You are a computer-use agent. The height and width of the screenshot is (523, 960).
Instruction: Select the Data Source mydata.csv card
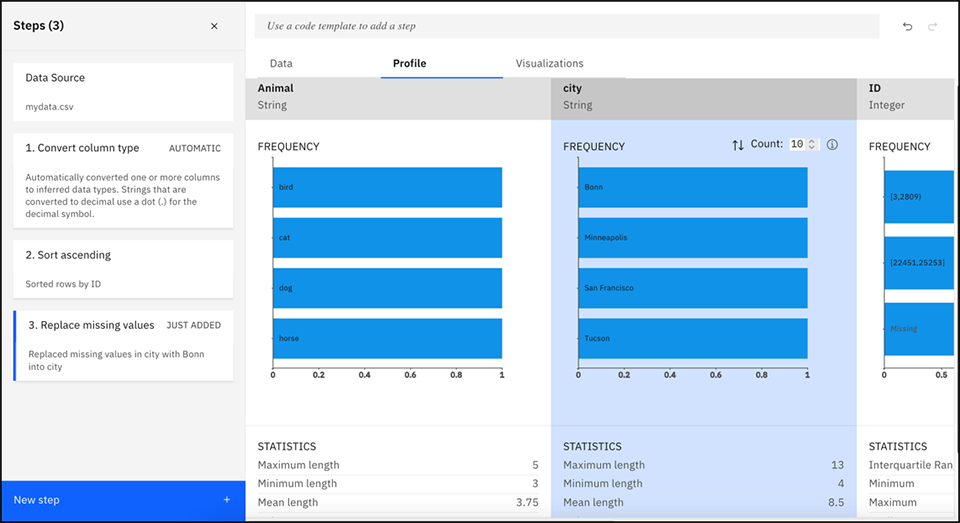pyautogui.click(x=123, y=92)
